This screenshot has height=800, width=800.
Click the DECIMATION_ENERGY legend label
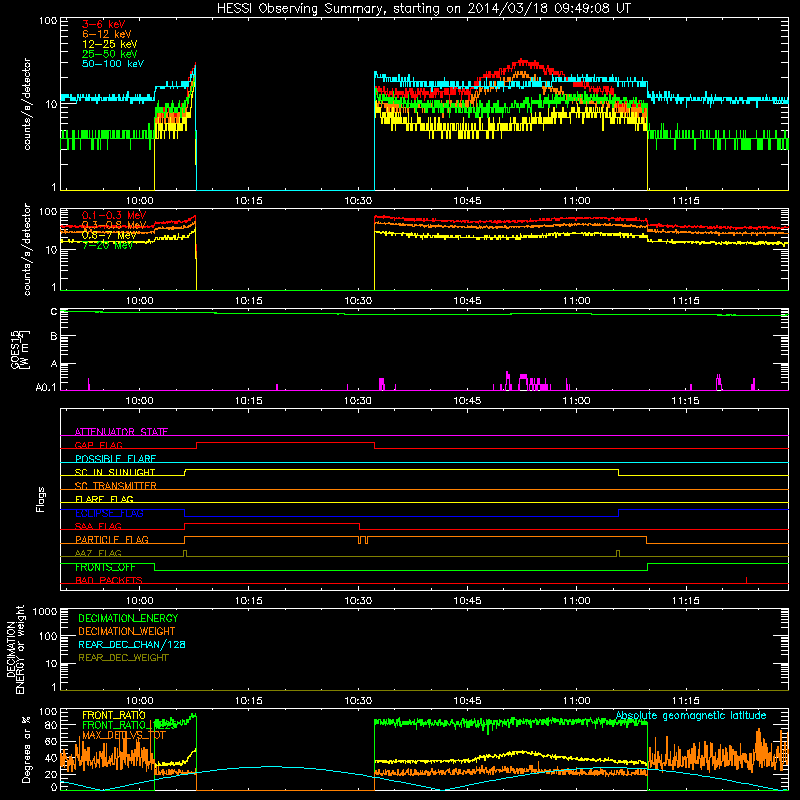[x=128, y=618]
